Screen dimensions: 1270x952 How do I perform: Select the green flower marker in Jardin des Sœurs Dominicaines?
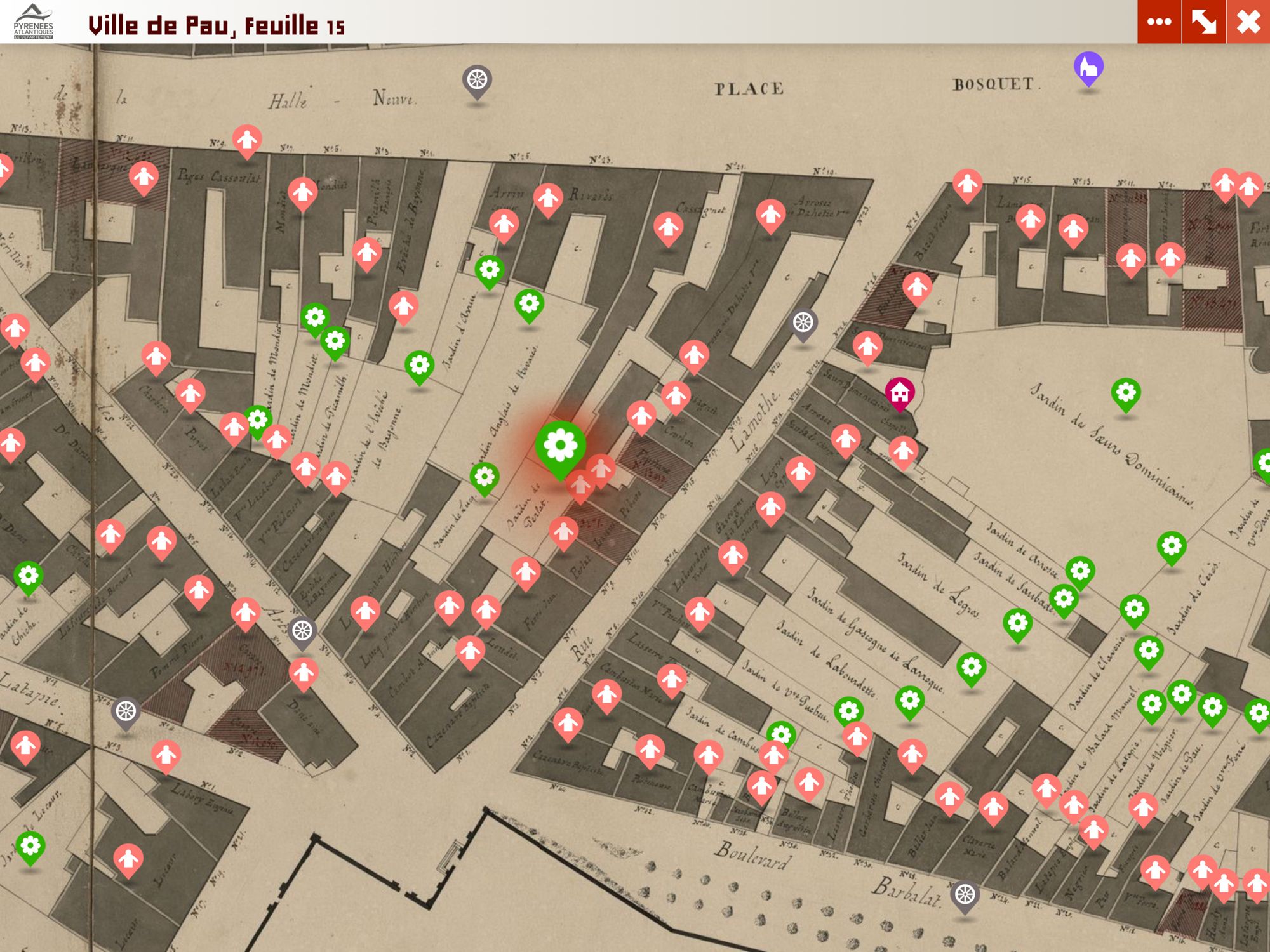(1126, 393)
